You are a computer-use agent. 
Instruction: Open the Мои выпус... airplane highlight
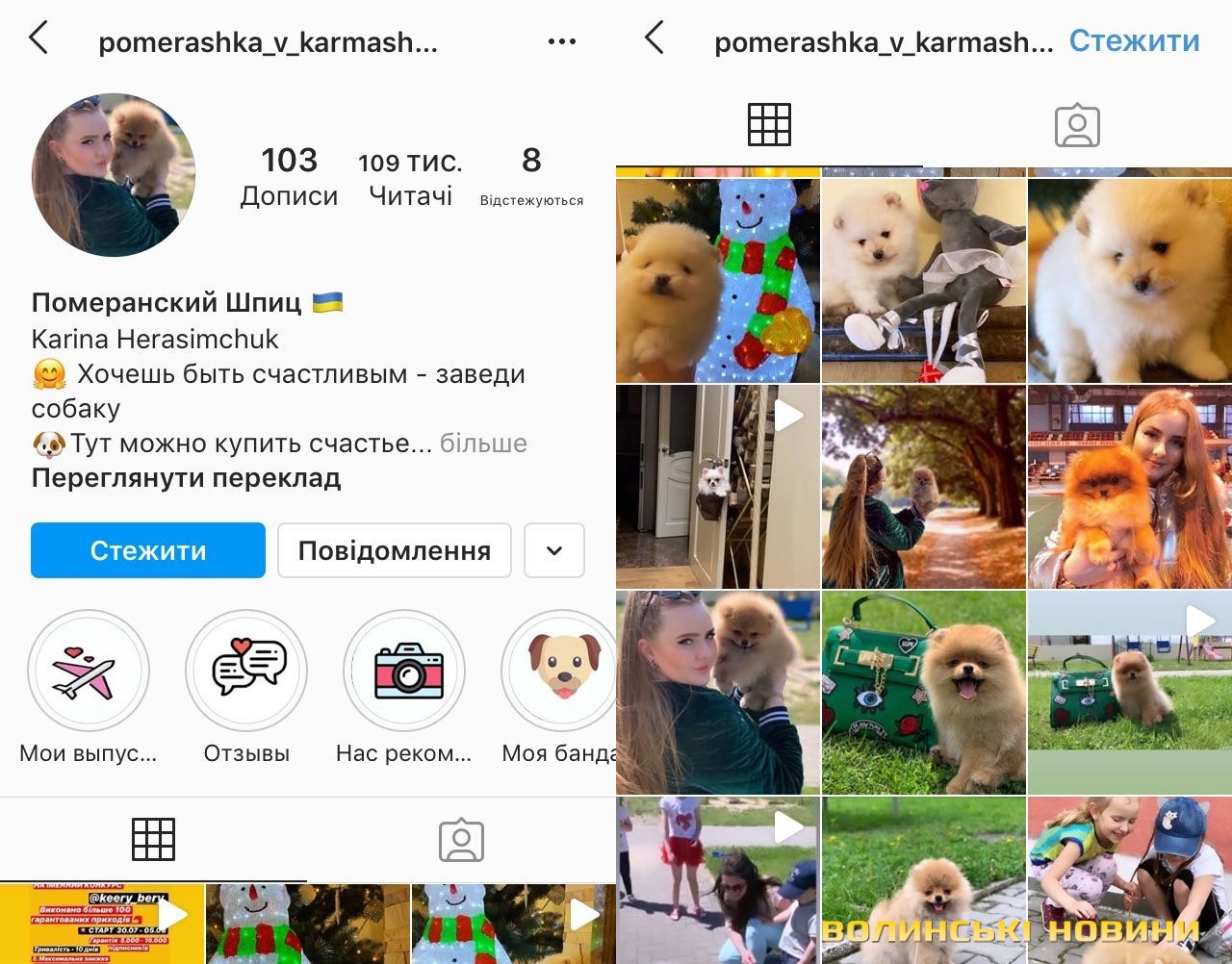[88, 671]
